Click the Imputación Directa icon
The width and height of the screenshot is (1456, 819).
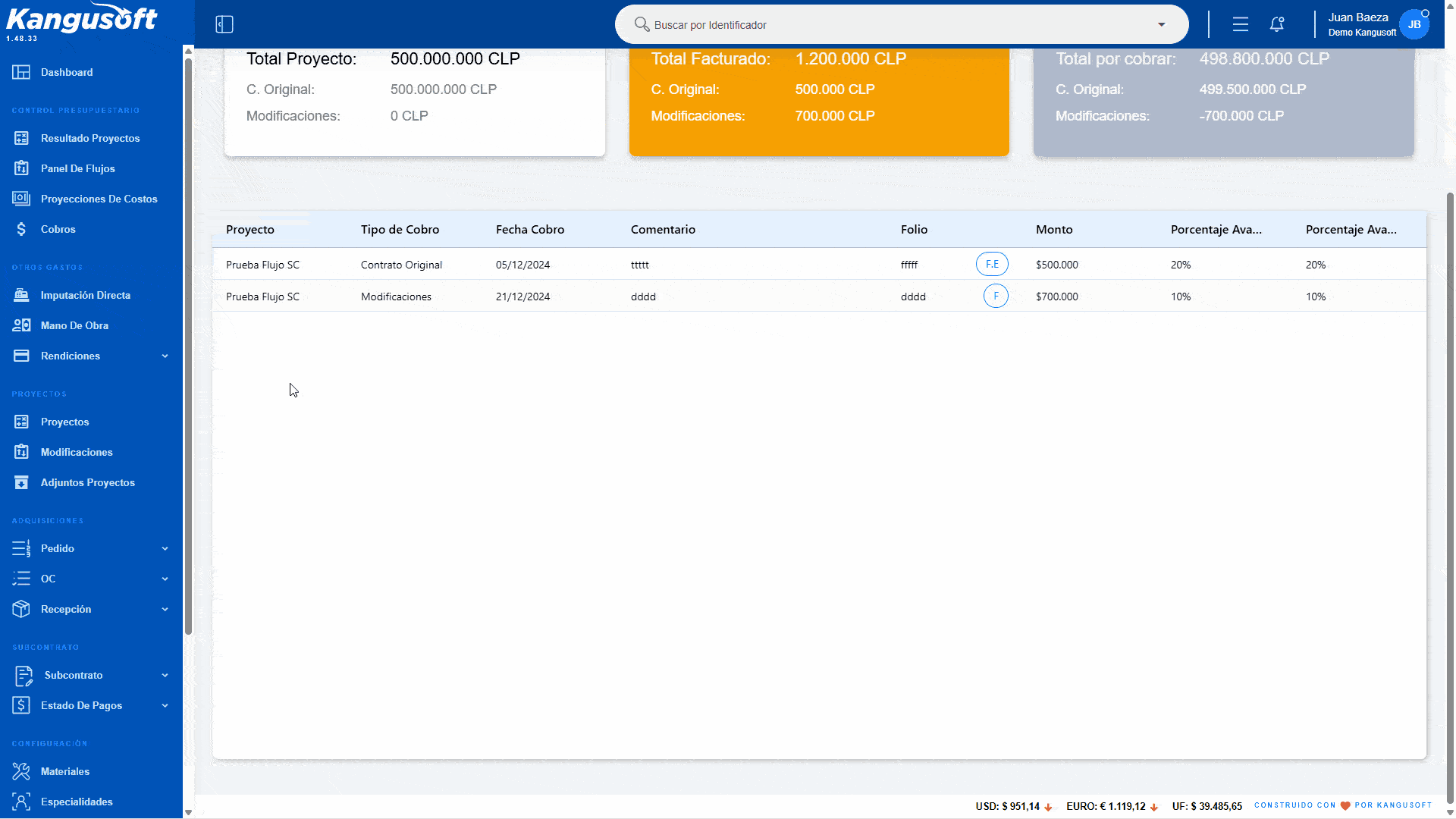[21, 295]
